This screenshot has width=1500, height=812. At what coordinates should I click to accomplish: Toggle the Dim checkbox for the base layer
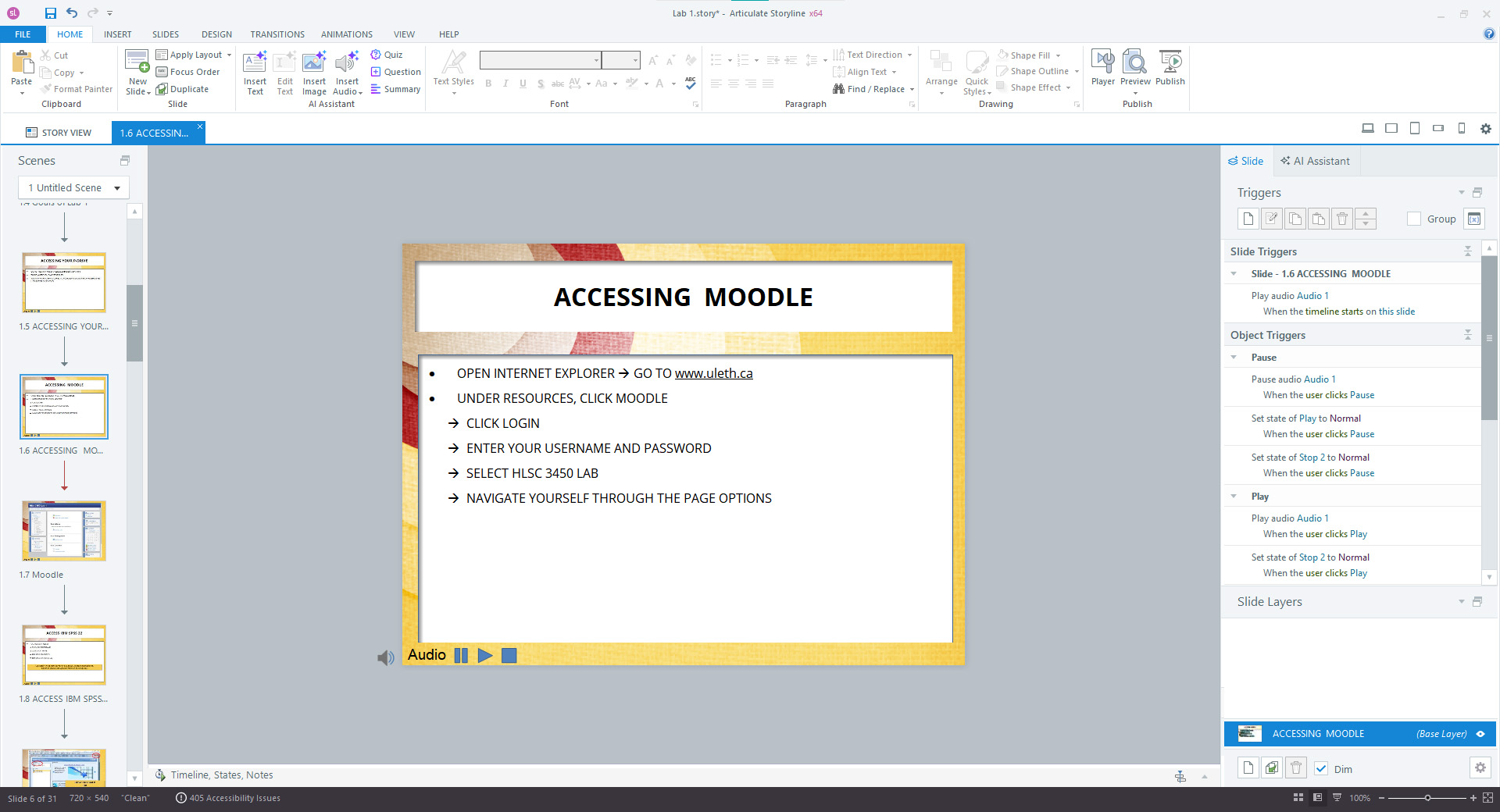pos(1321,768)
